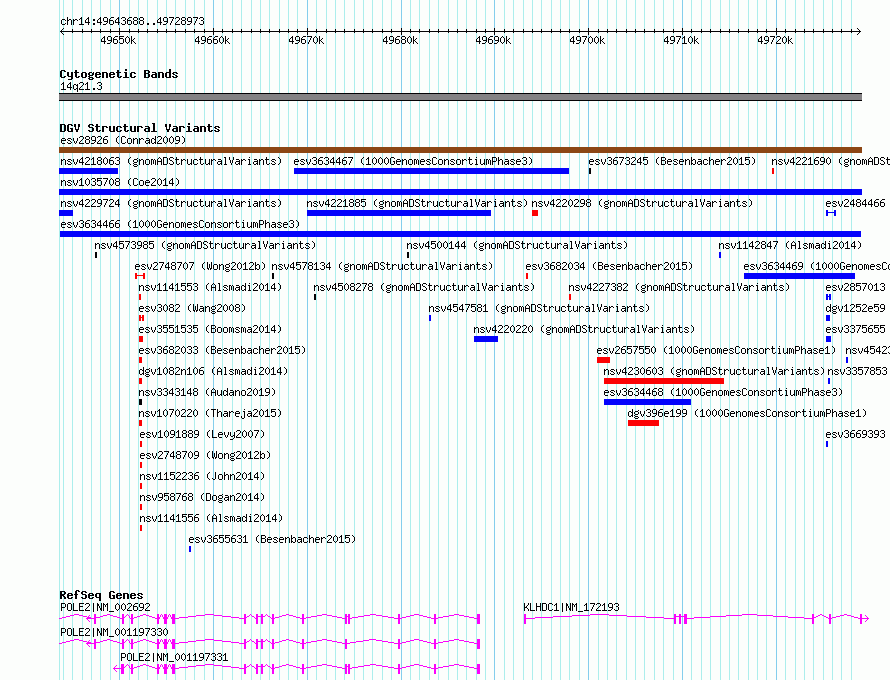Image resolution: width=890 pixels, height=680 pixels.
Task: Click the esv3634469 blue variant bar
Action: 799,276
